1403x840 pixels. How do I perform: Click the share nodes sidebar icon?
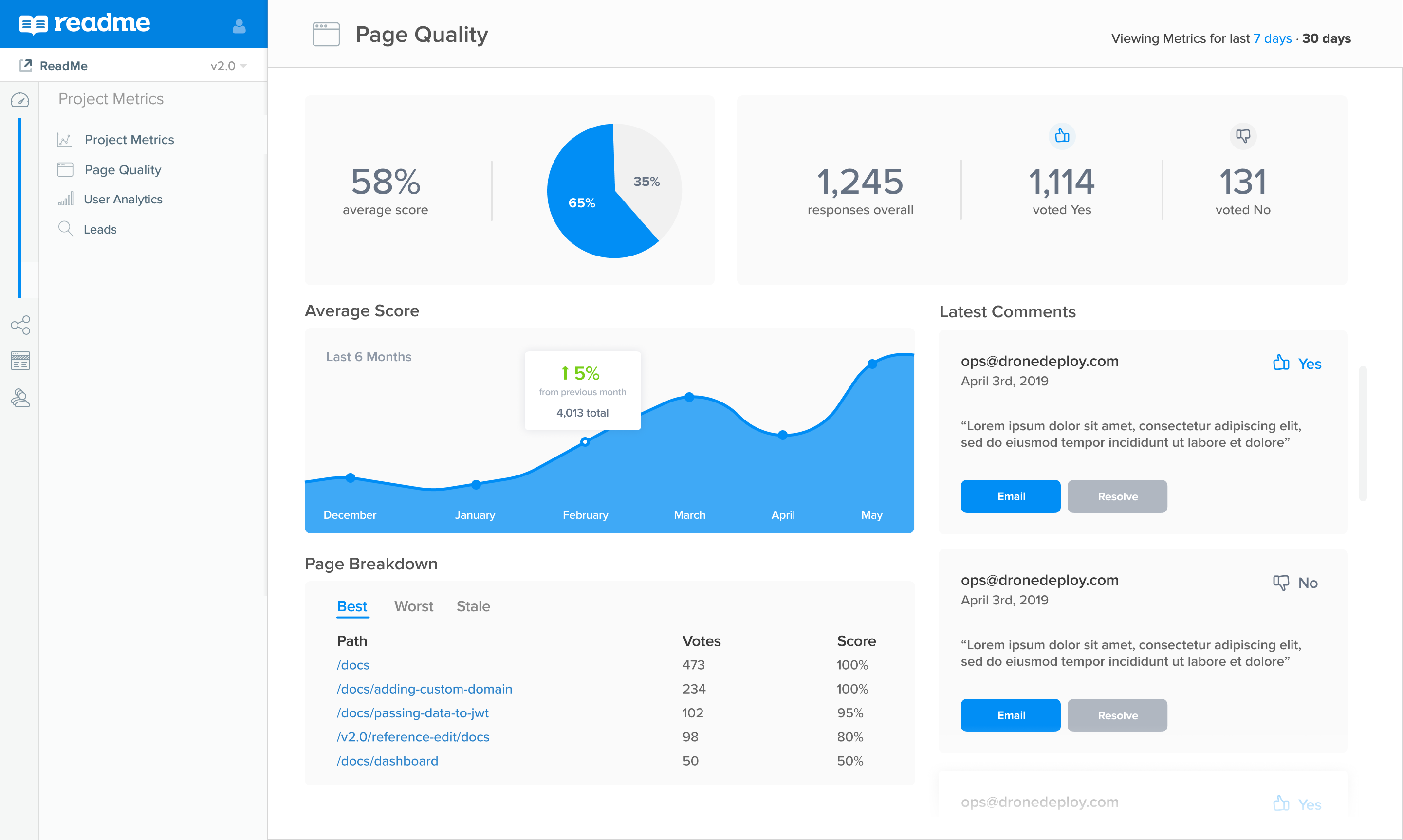click(x=20, y=325)
